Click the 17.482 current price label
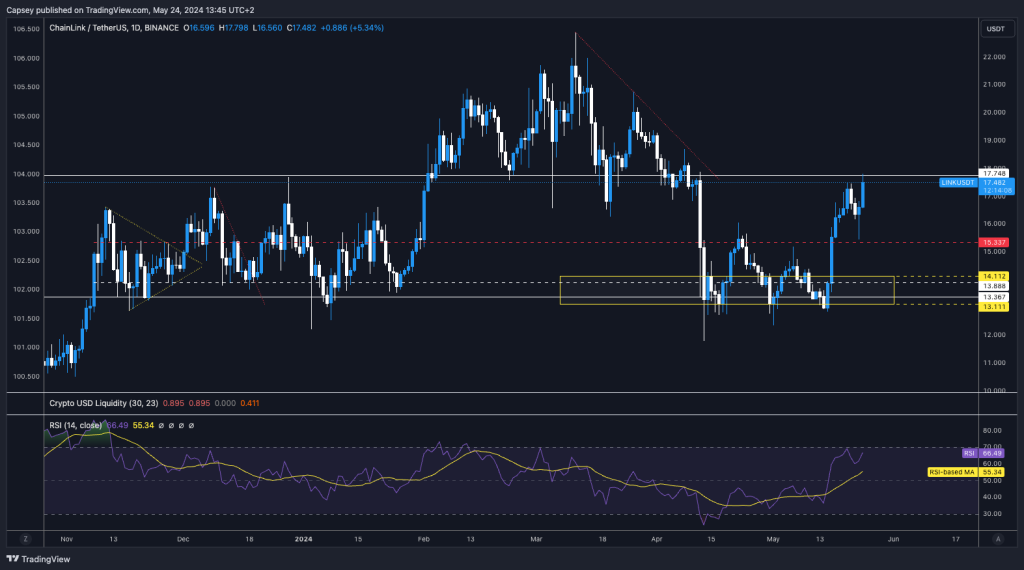Screen dimensions: 1024x570 [995, 183]
